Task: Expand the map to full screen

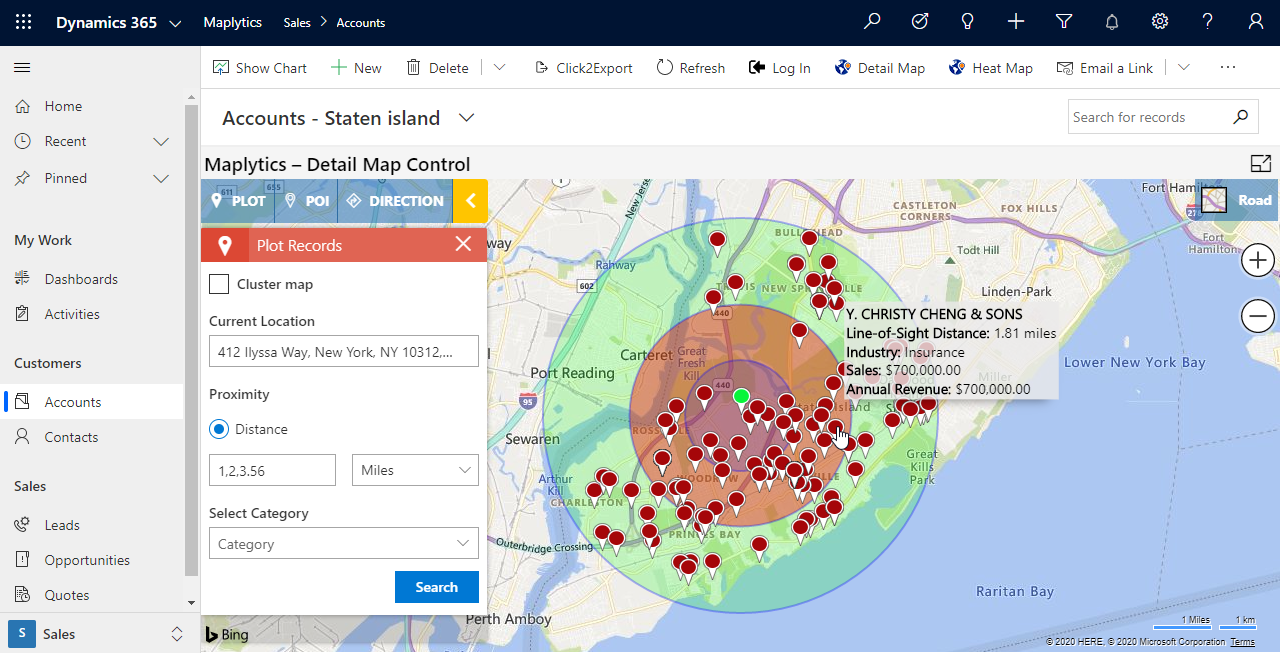Action: pyautogui.click(x=1260, y=164)
